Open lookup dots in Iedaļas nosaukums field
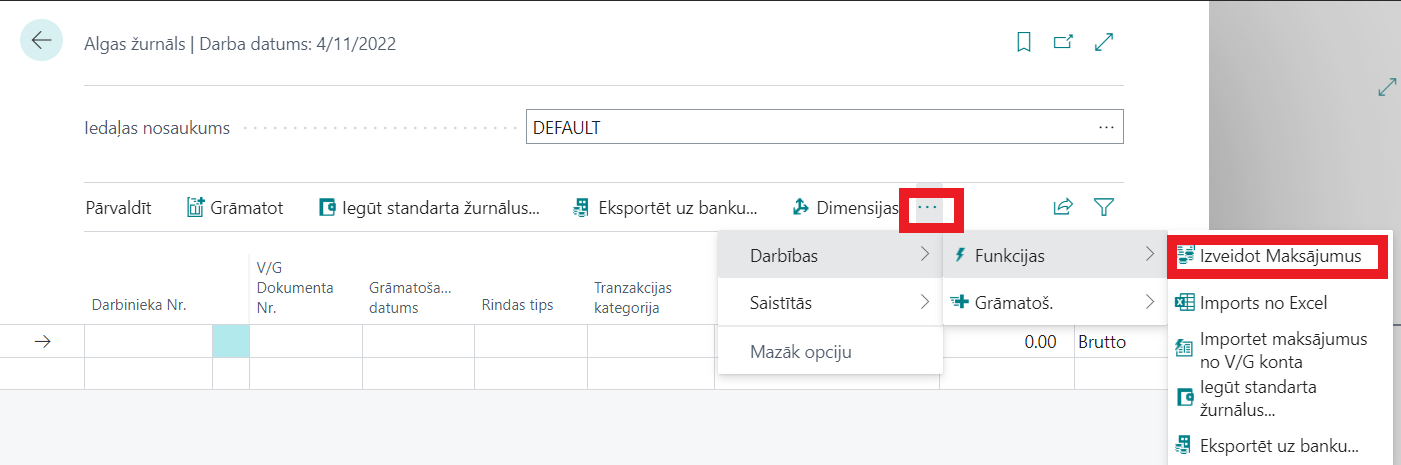 click(1106, 128)
